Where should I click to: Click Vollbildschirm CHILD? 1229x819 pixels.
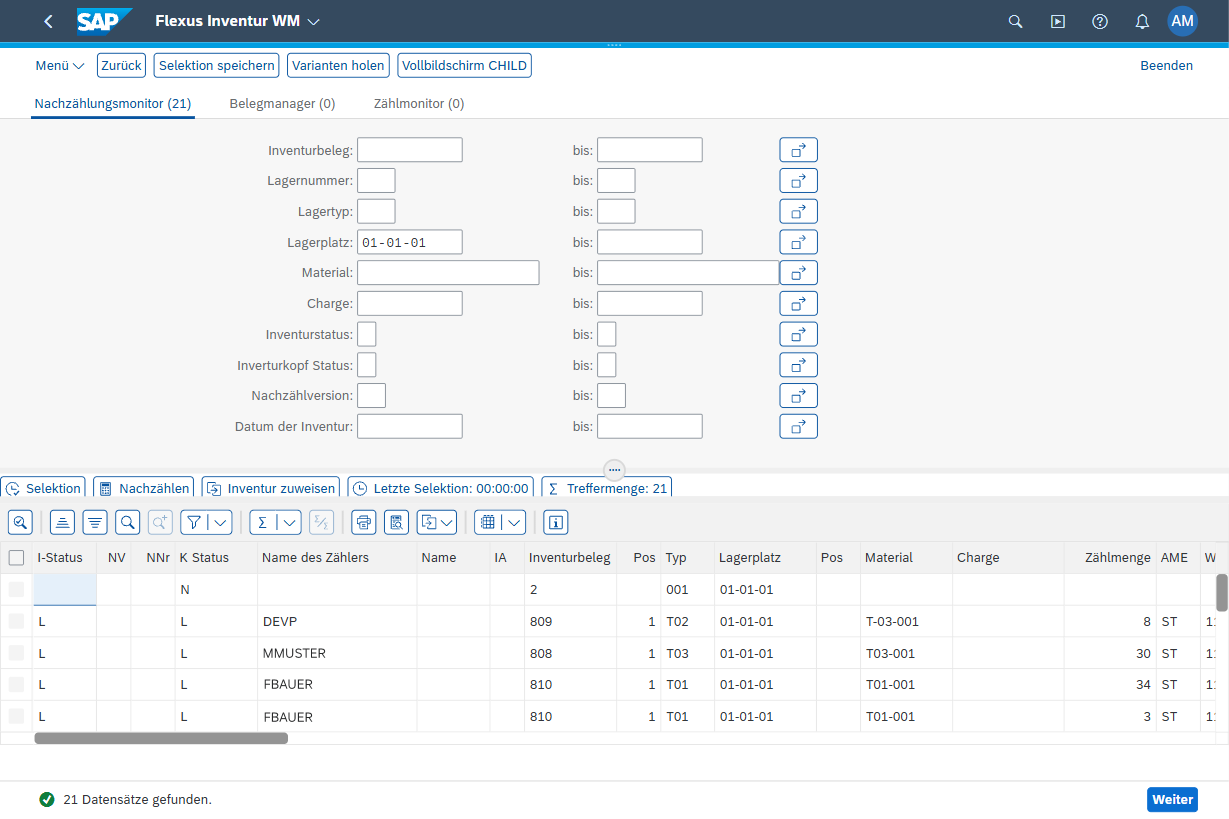coord(464,65)
